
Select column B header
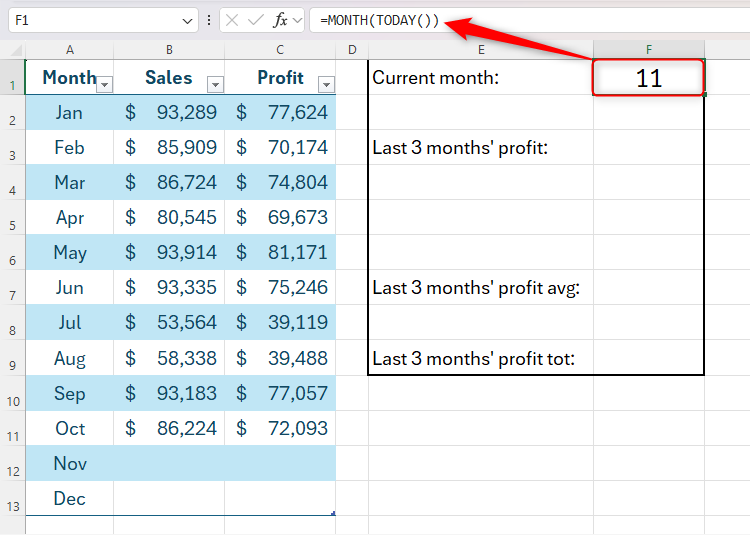[169, 50]
